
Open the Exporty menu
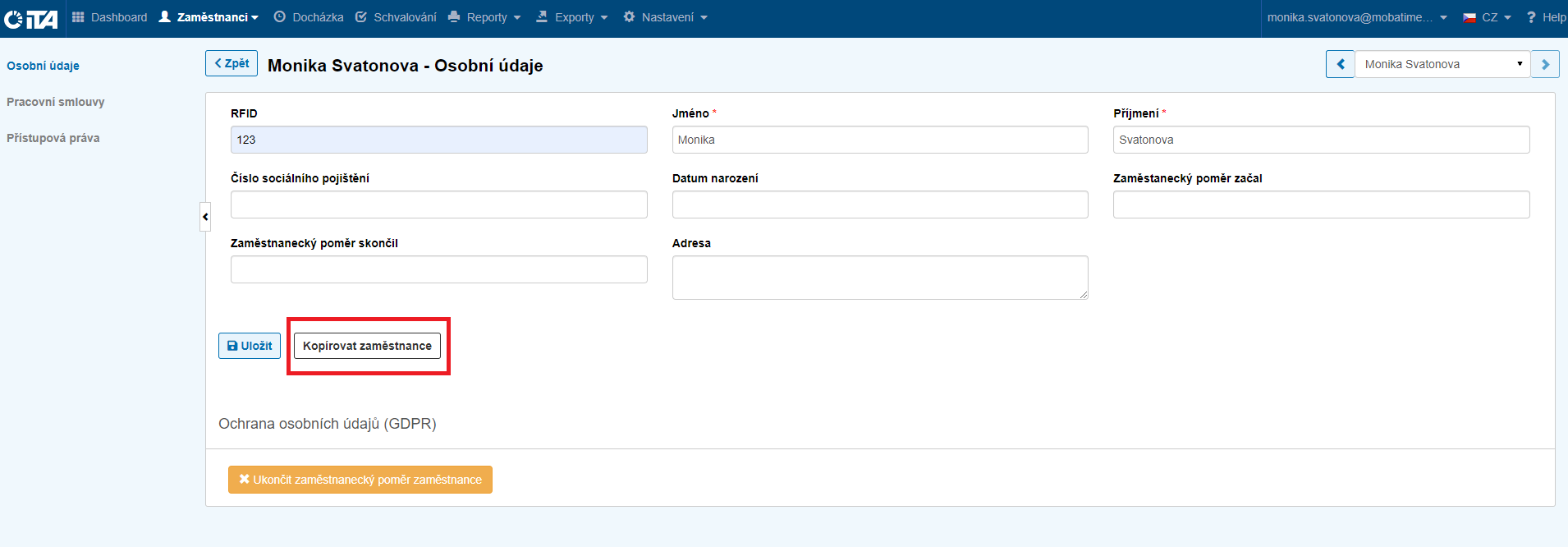coord(572,17)
